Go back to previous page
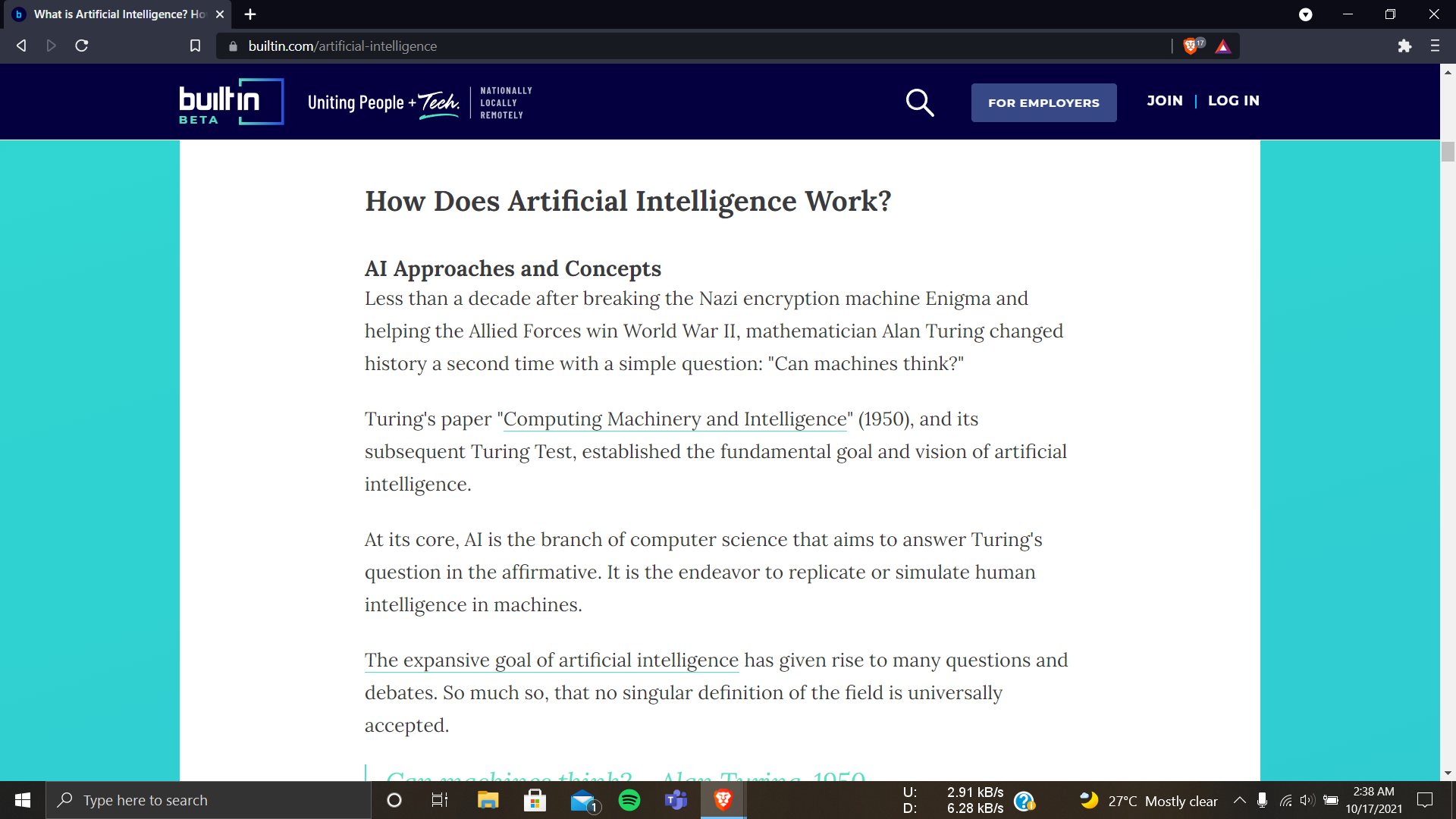The height and width of the screenshot is (819, 1456). 21,46
